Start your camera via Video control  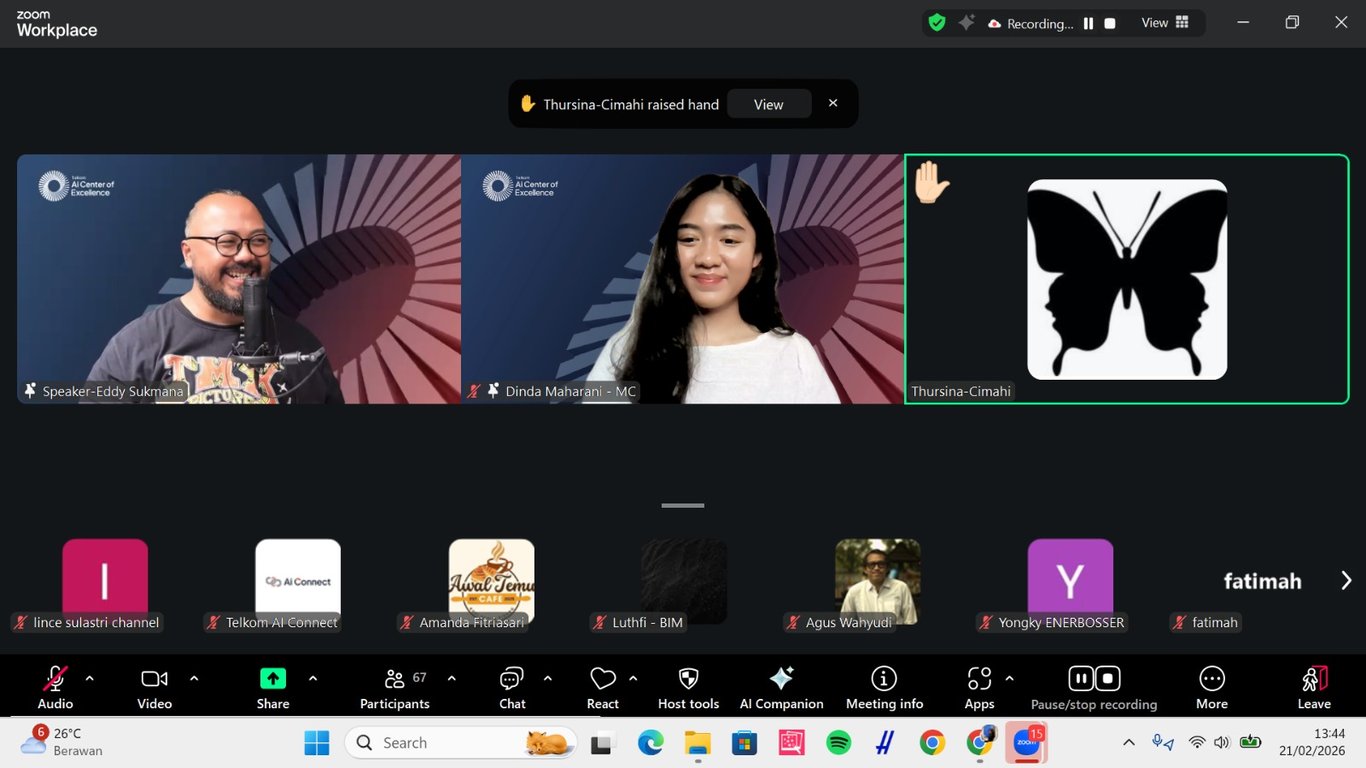pos(153,686)
